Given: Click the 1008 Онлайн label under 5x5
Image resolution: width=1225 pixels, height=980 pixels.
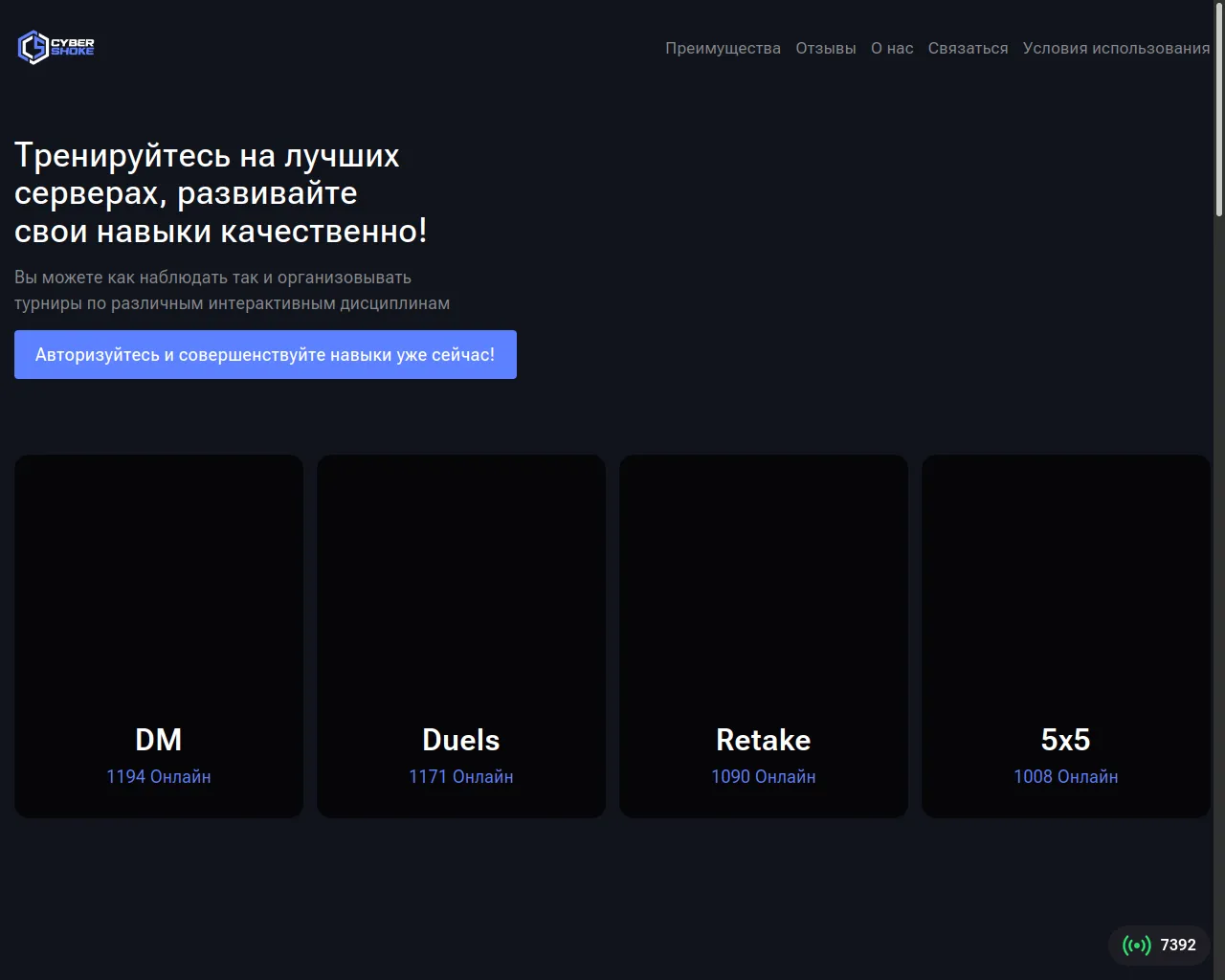Looking at the screenshot, I should point(1065,777).
